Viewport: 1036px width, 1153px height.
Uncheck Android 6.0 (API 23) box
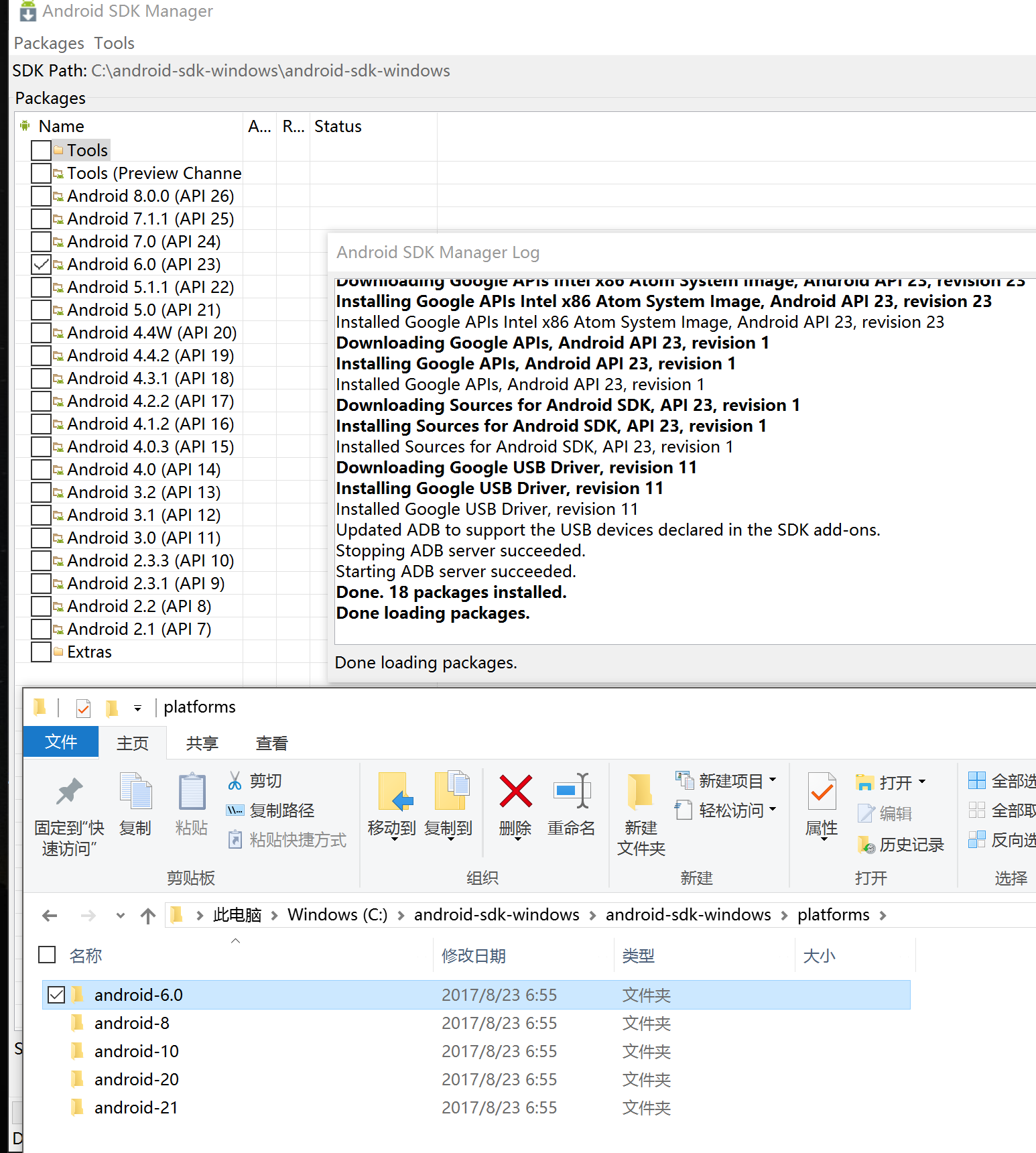[x=41, y=264]
